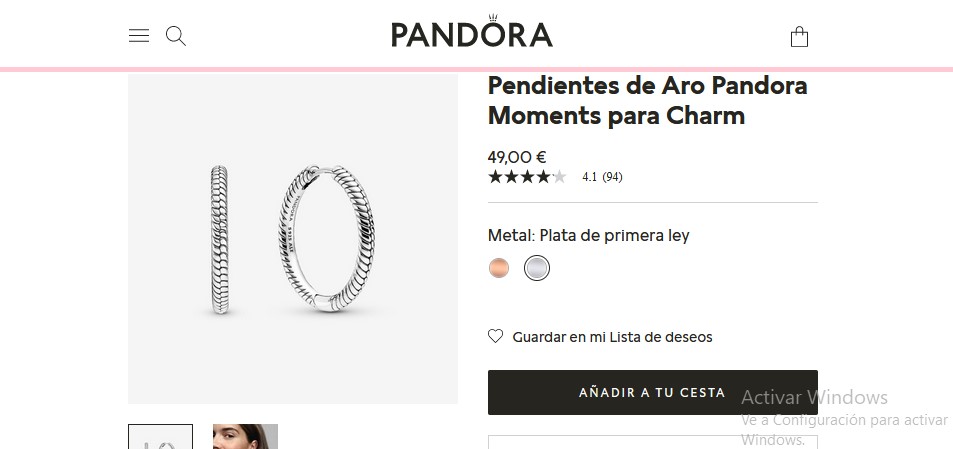Viewport: 953px width, 449px height.
Task: Click the Metal: Plata de primera ley label
Action: click(588, 235)
